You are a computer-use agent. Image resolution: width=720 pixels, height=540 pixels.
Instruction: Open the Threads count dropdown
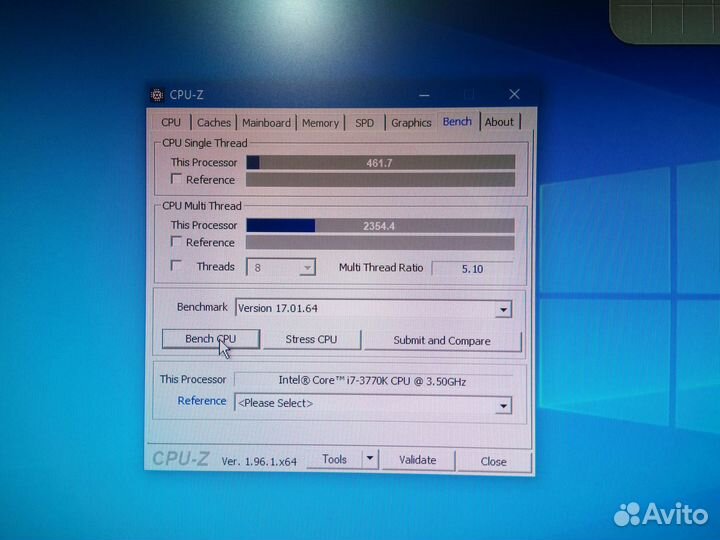[x=307, y=268]
